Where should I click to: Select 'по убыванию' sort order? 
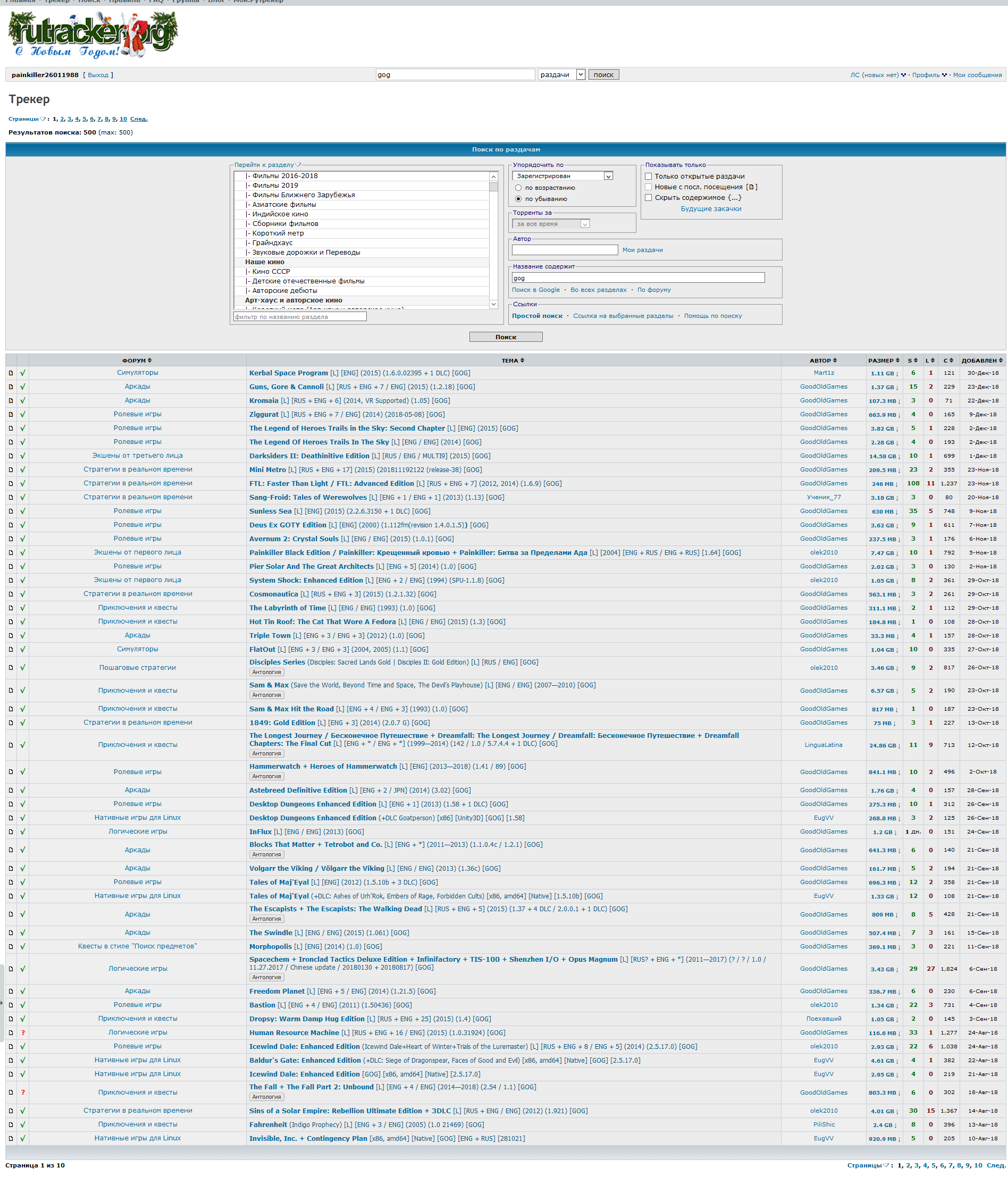518,199
